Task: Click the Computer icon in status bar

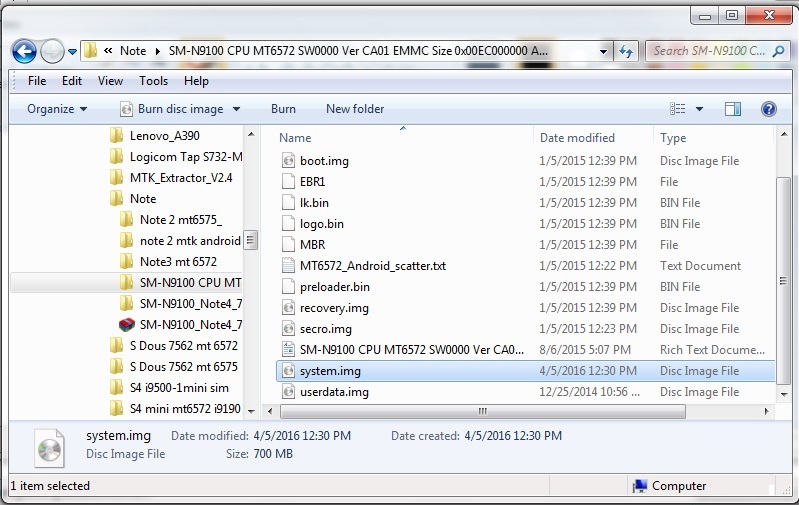Action: (640, 486)
